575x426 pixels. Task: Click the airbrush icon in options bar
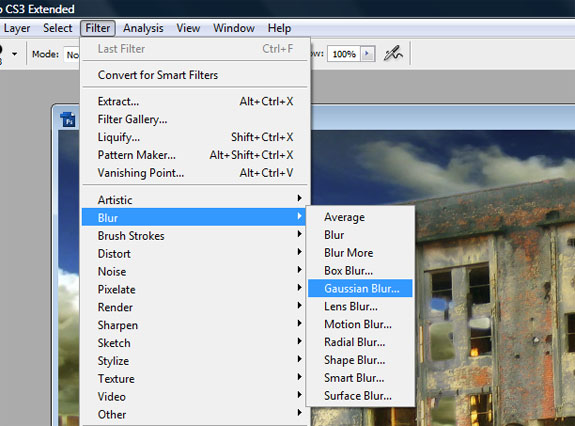(x=393, y=54)
